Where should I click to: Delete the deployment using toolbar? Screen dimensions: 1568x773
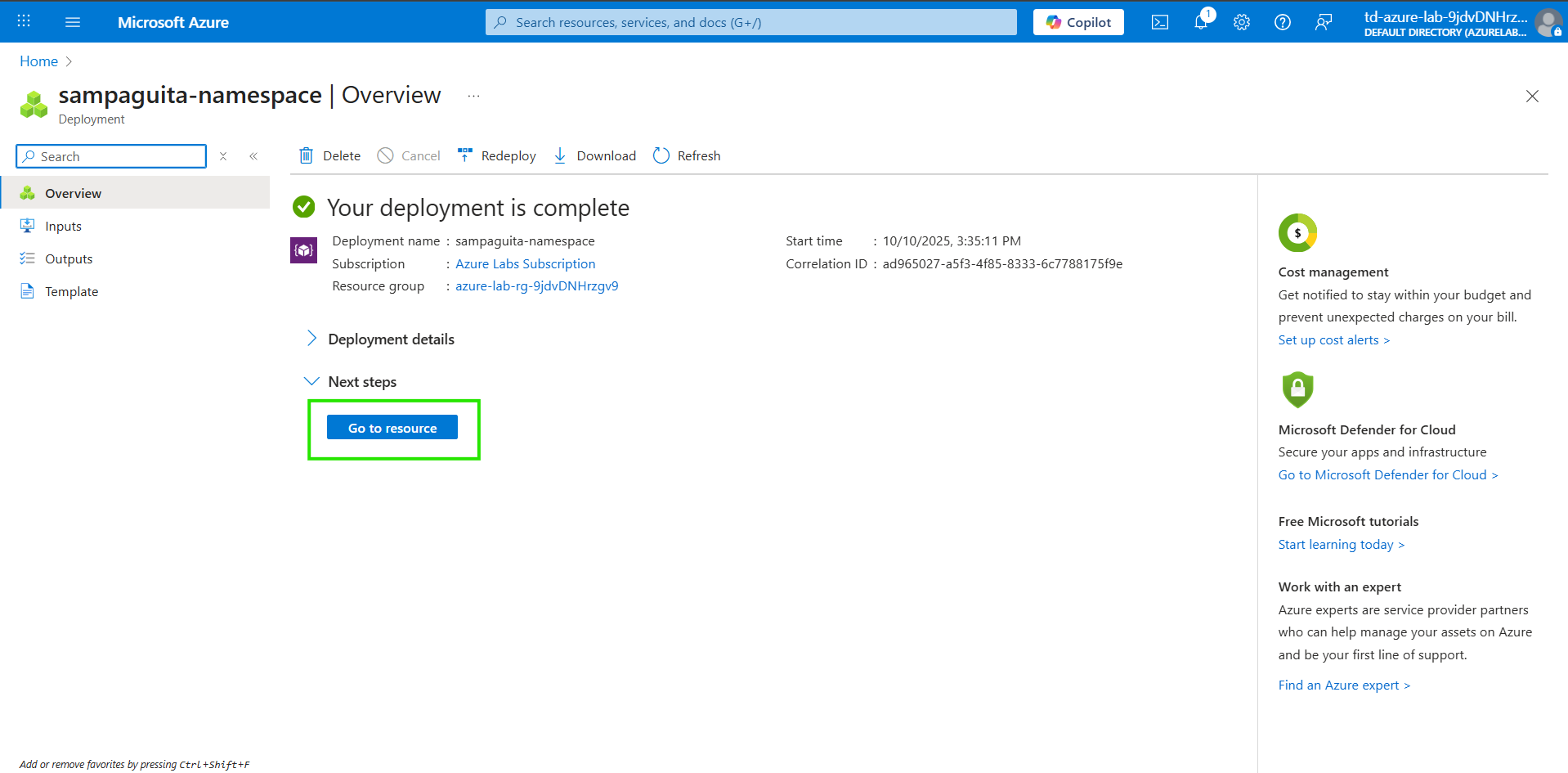coord(329,155)
